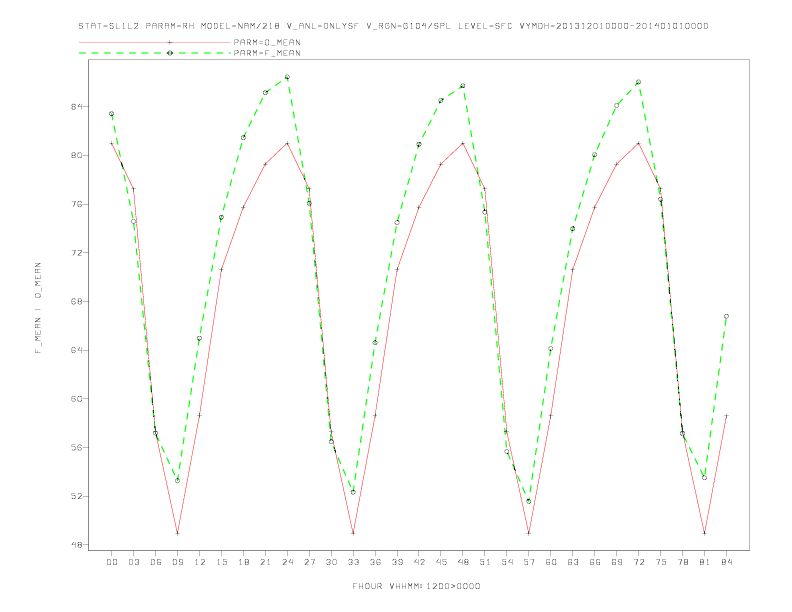
Task: Click O_MEAN plus marker at hour 24 peak
Action: click(x=287, y=143)
